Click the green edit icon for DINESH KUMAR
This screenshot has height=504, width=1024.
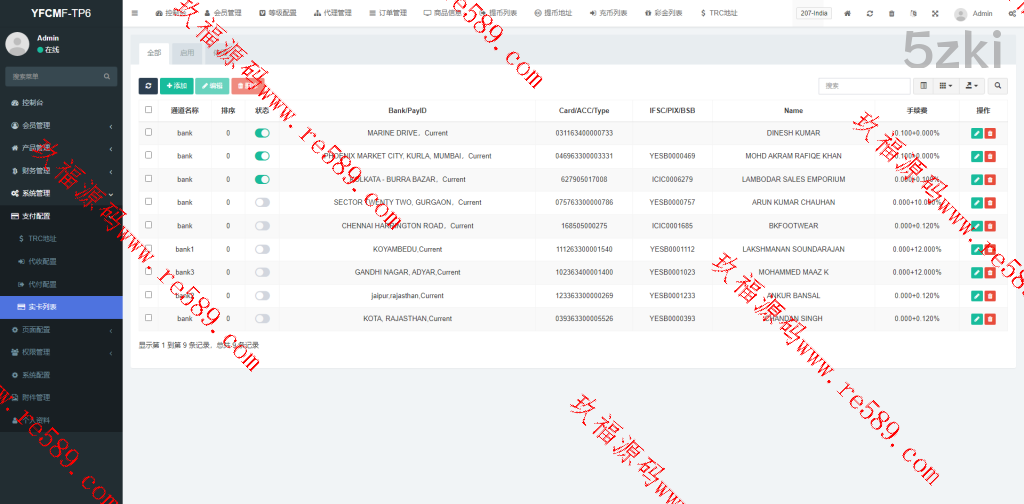(976, 132)
